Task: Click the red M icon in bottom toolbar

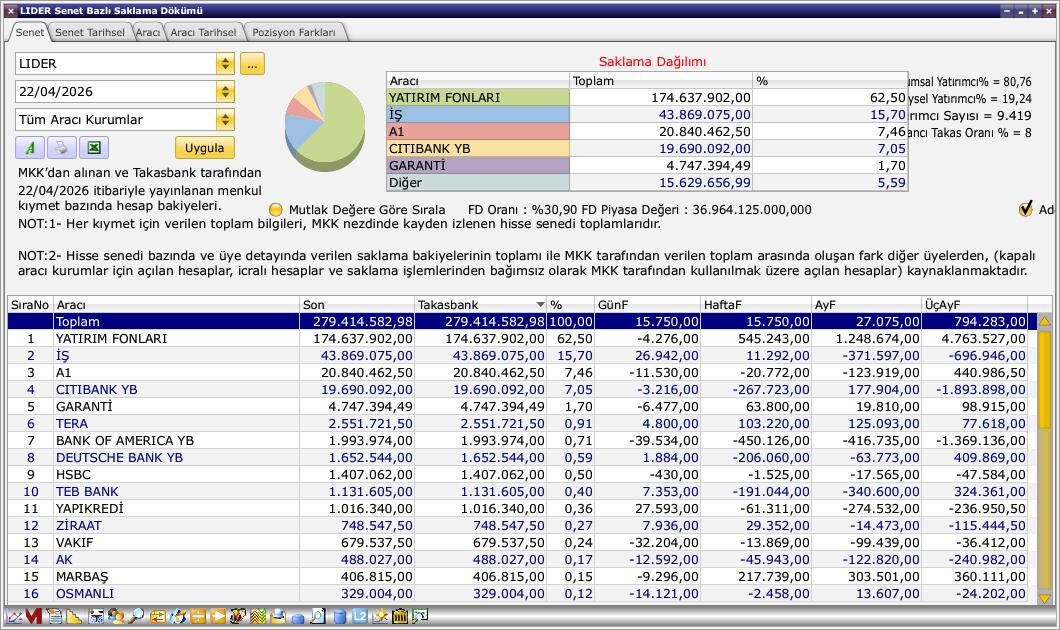Action: (x=34, y=617)
